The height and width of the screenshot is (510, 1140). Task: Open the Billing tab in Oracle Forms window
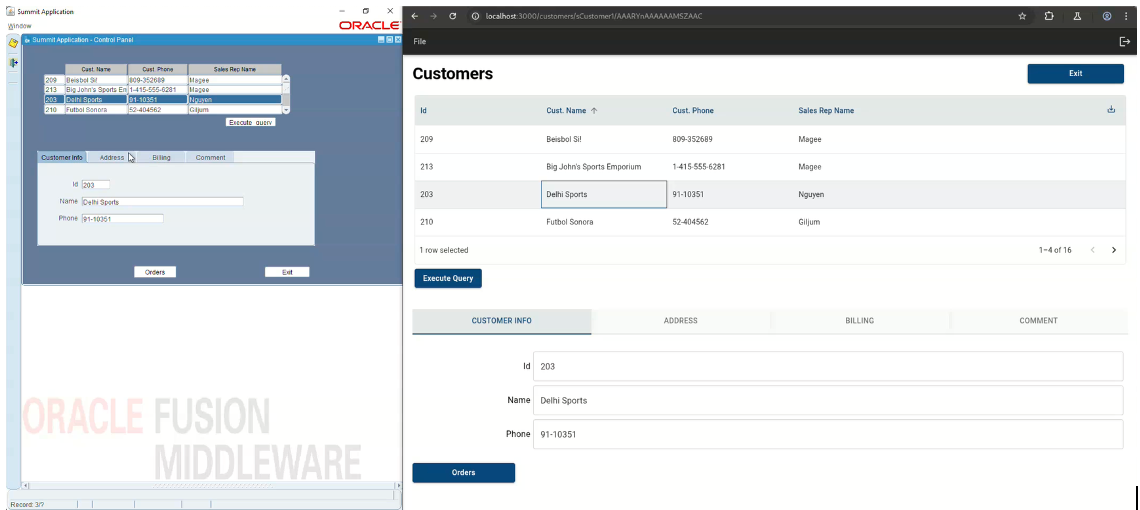(x=161, y=157)
